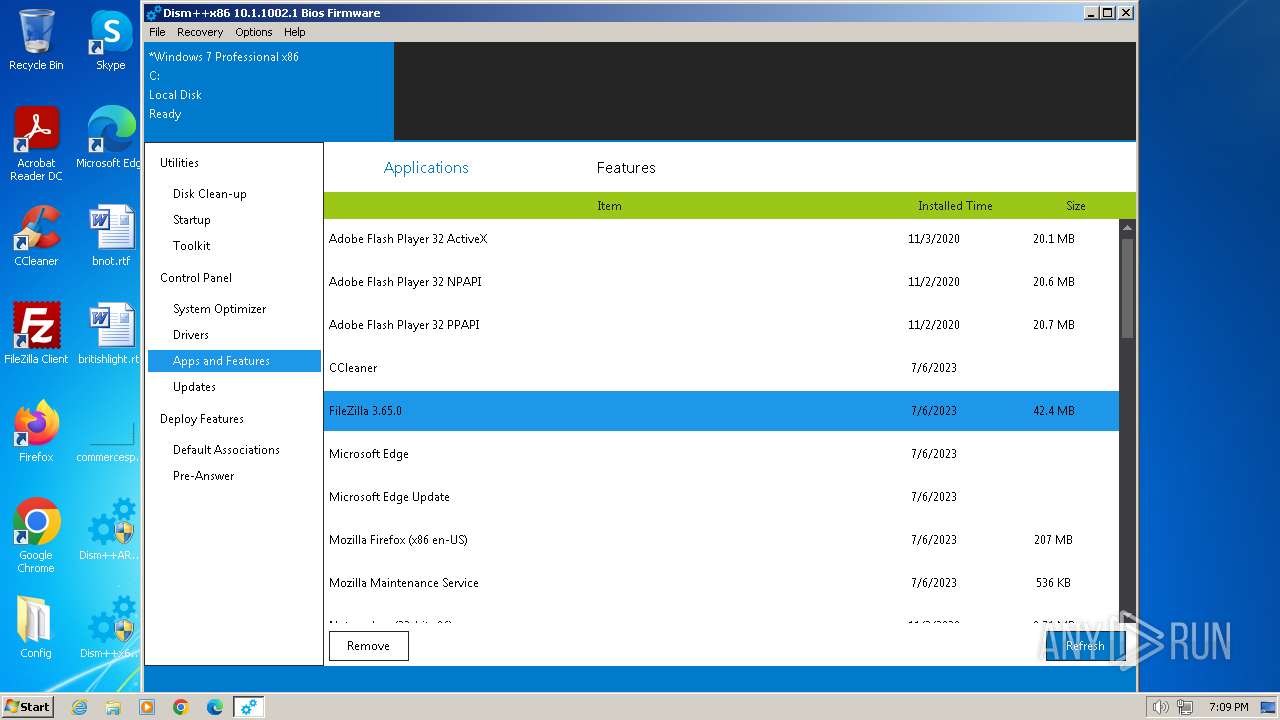
Task: Select Adobe Flash Player 32 ActiveX row
Action: point(721,239)
